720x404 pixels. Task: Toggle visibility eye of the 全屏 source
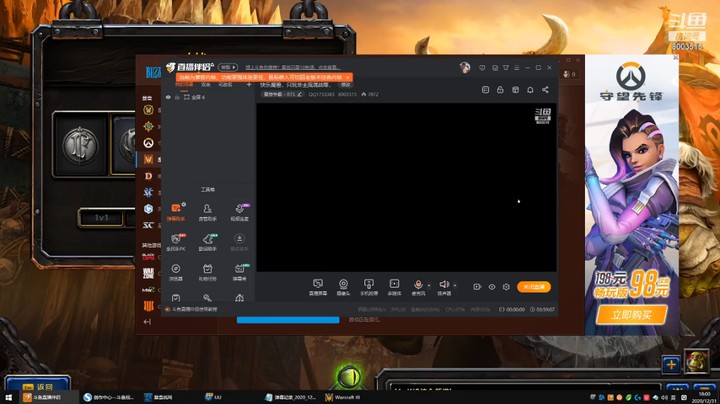point(168,97)
